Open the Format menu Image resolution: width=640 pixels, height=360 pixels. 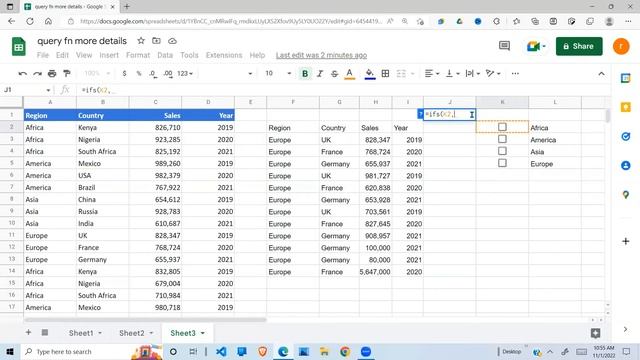point(138,55)
